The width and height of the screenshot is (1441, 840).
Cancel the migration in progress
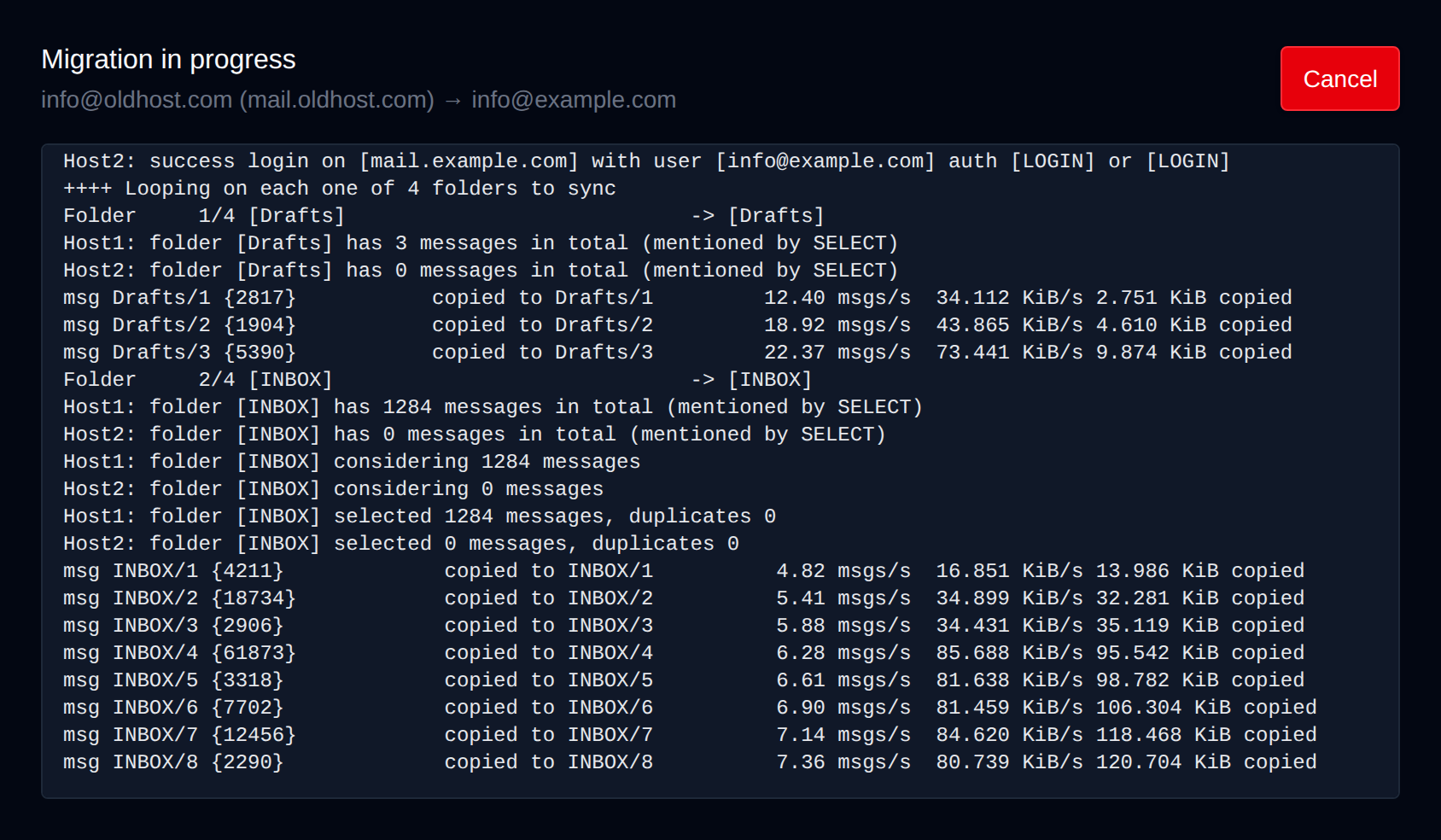pos(1339,79)
